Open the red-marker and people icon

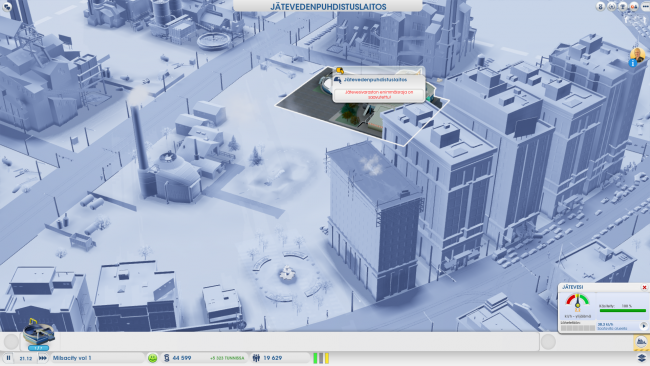tap(634, 7)
